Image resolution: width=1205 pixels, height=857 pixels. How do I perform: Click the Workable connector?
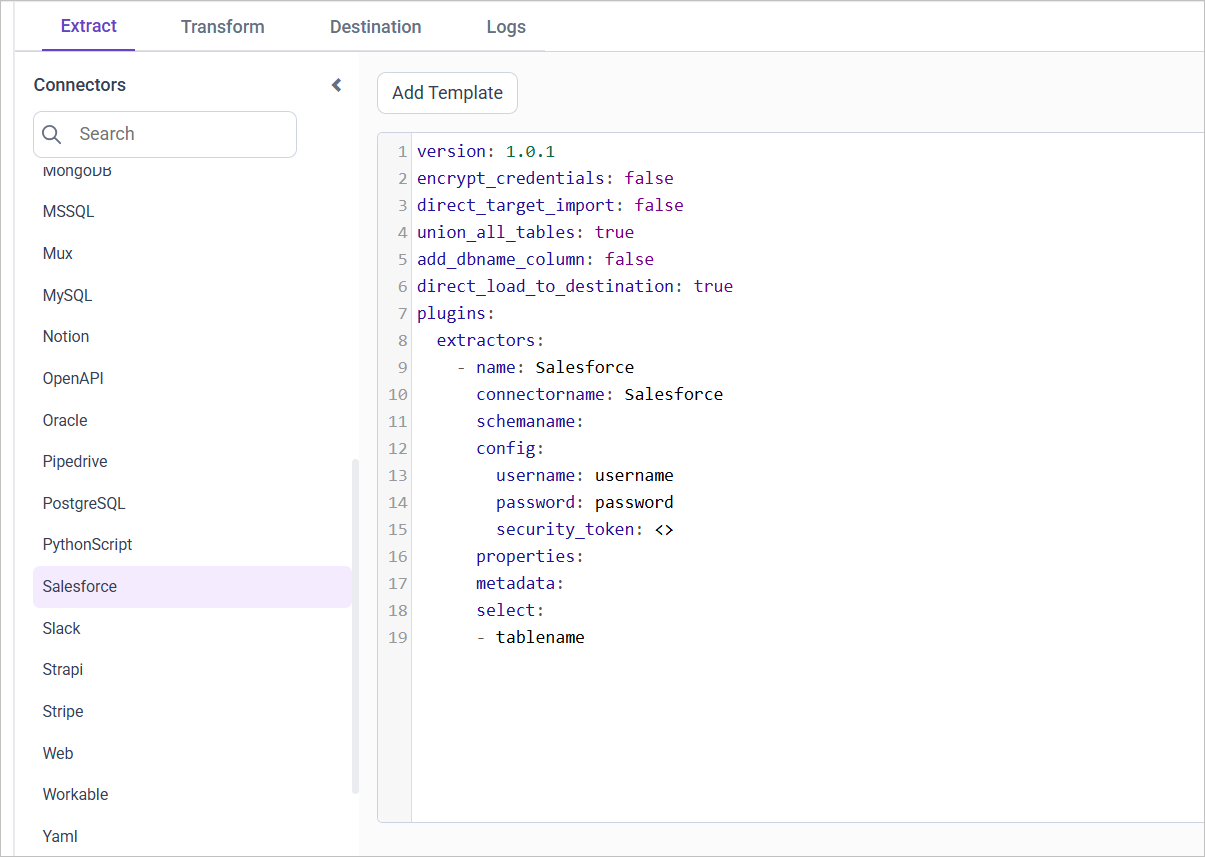[75, 794]
